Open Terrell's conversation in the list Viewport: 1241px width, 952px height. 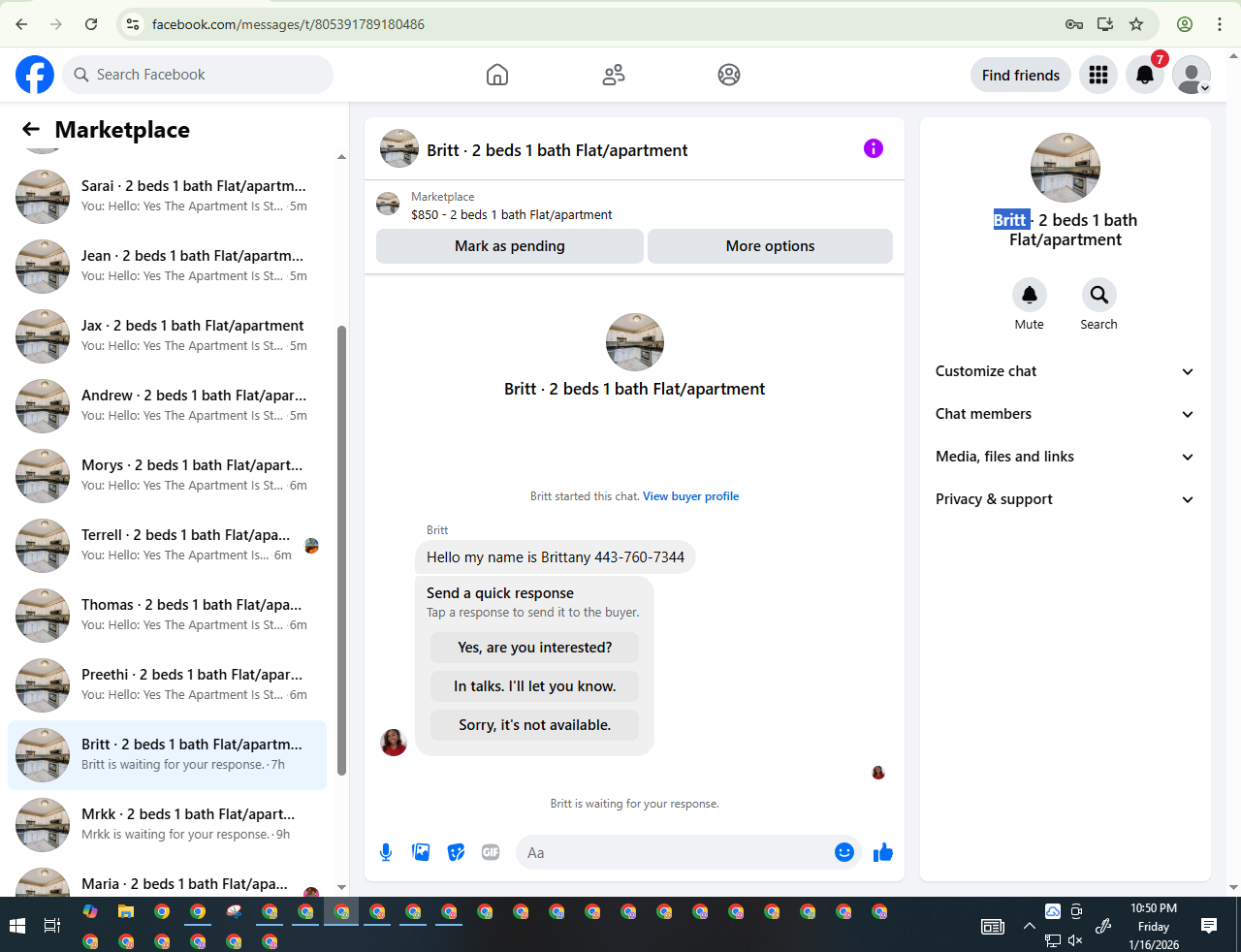pos(167,545)
